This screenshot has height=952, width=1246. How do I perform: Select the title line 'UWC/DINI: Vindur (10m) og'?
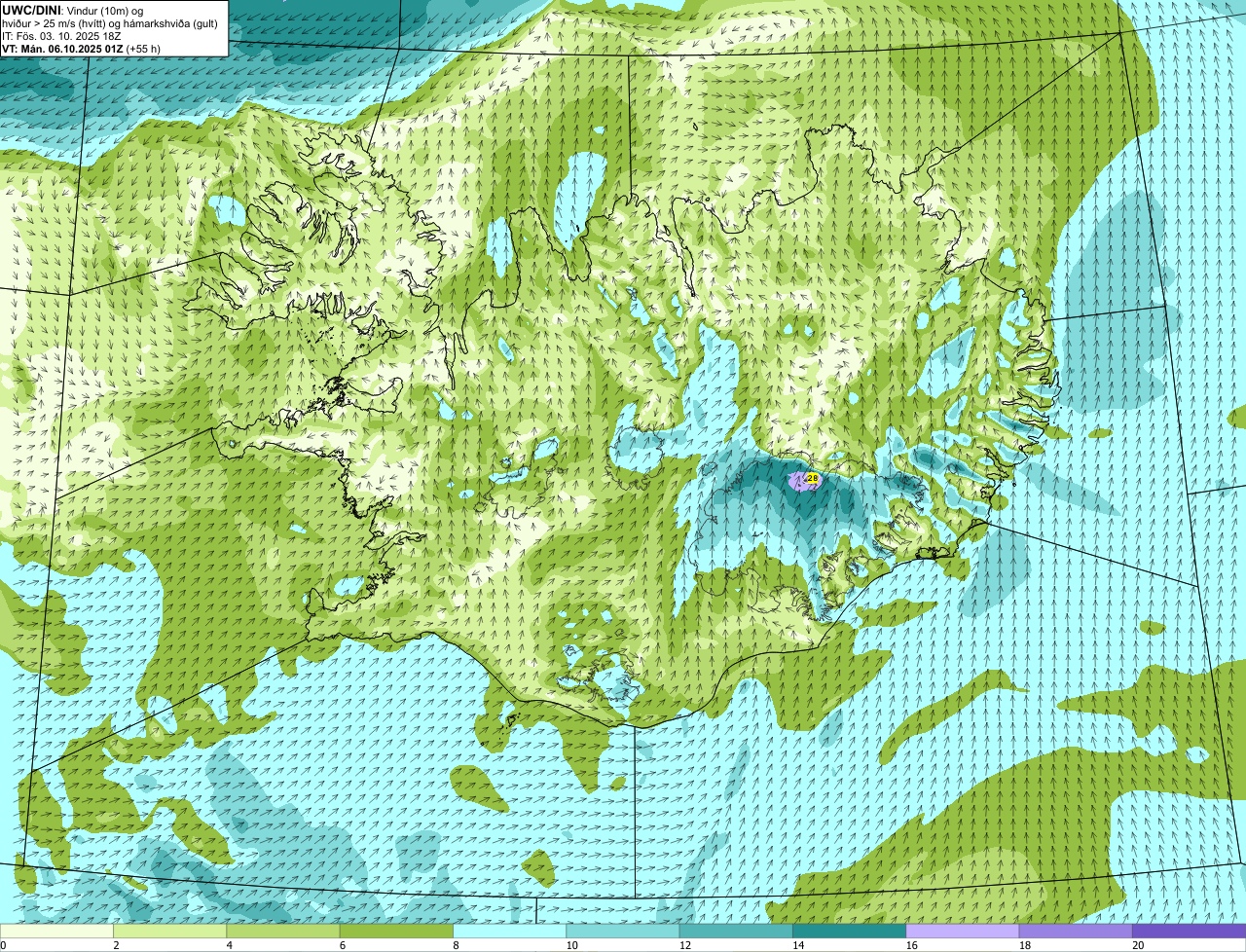(73, 10)
